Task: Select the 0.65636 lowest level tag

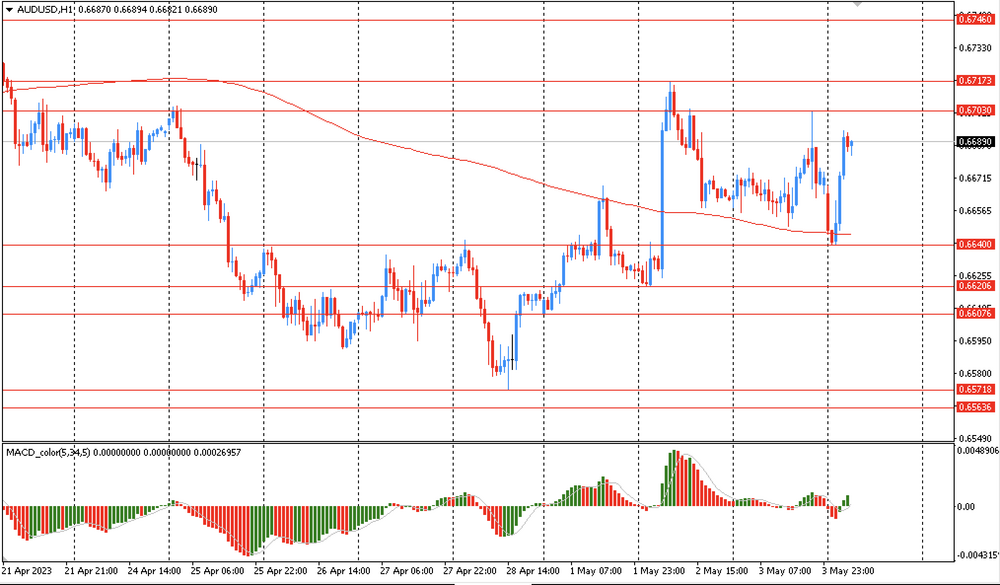Action: point(975,407)
